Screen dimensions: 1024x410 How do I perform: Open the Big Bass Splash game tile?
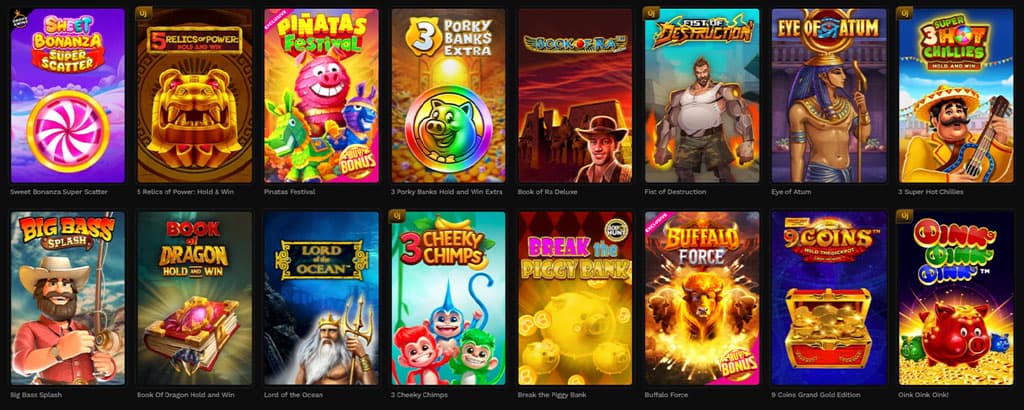pyautogui.click(x=67, y=298)
